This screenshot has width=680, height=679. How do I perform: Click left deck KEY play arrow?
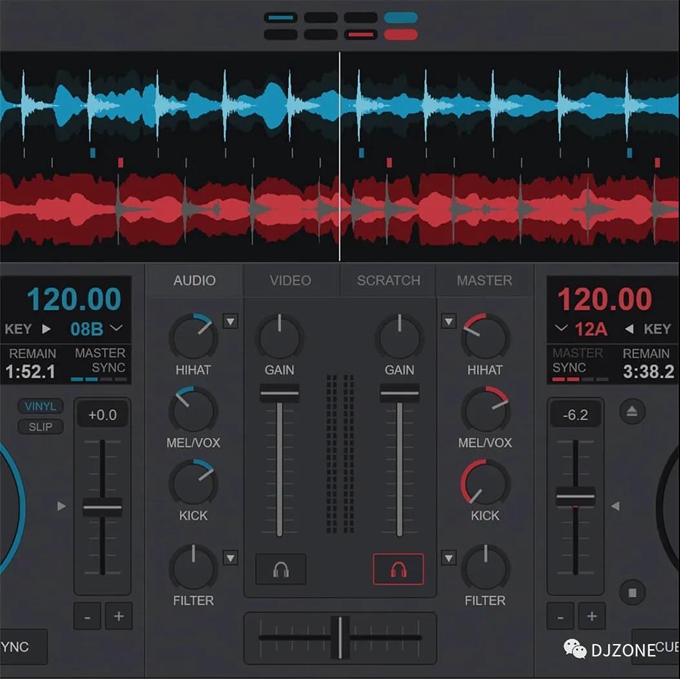[x=46, y=329]
